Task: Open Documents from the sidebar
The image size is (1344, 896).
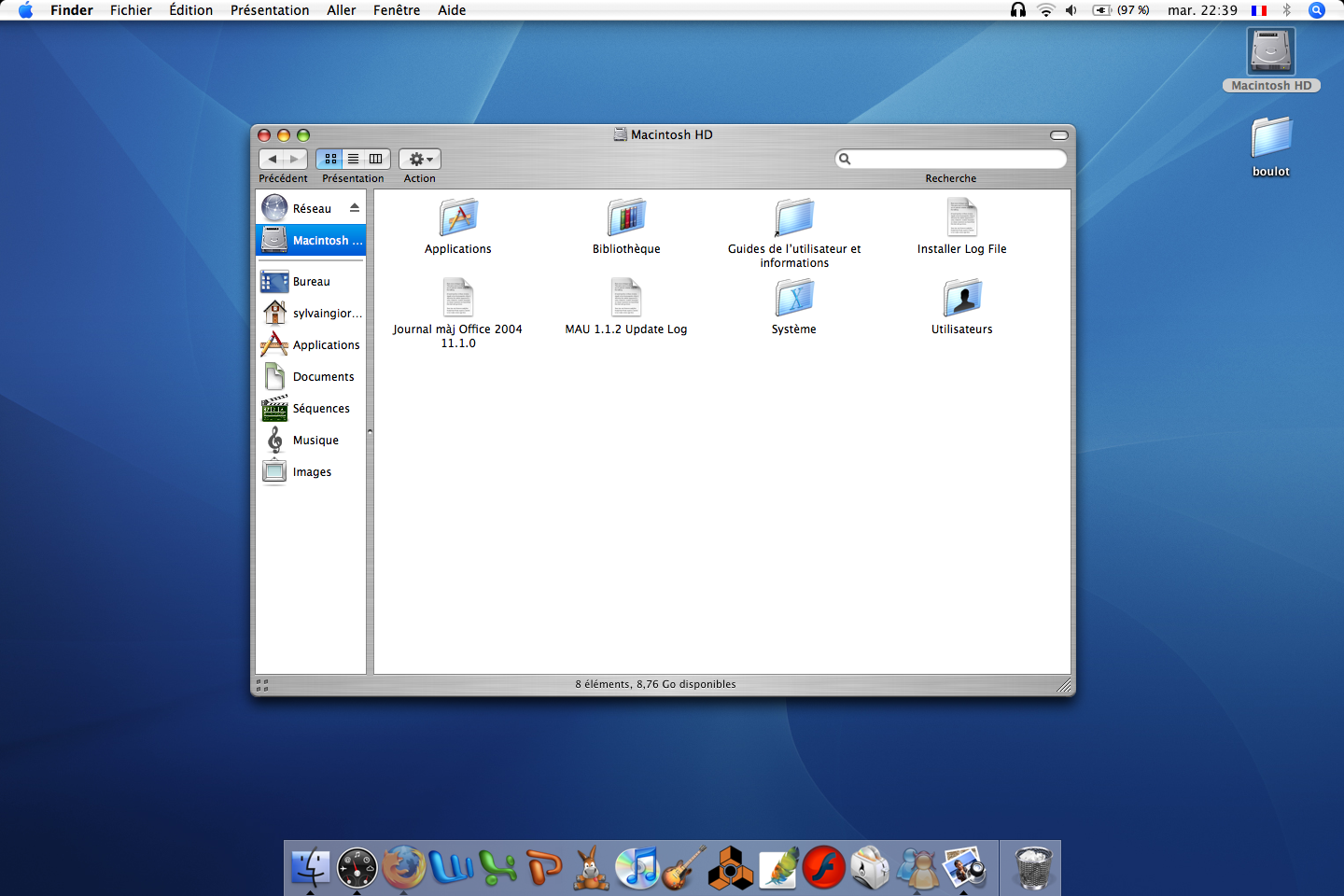Action: point(311,376)
